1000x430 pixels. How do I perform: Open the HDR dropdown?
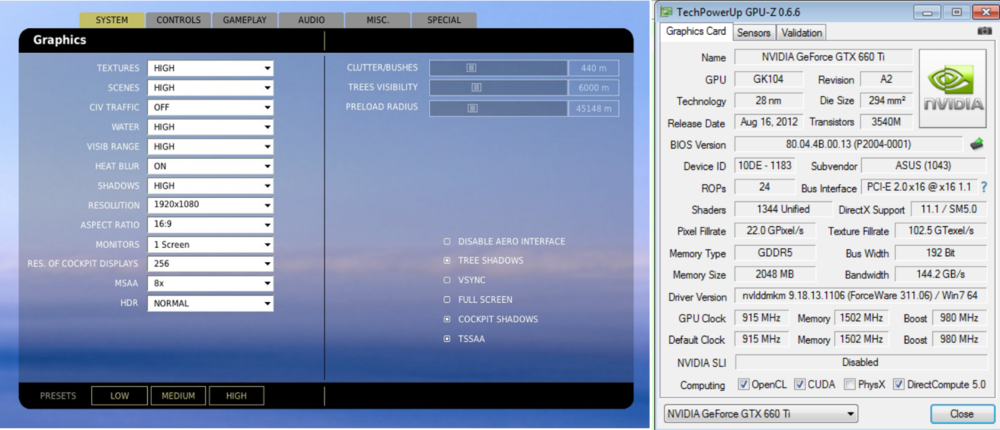click(x=210, y=304)
